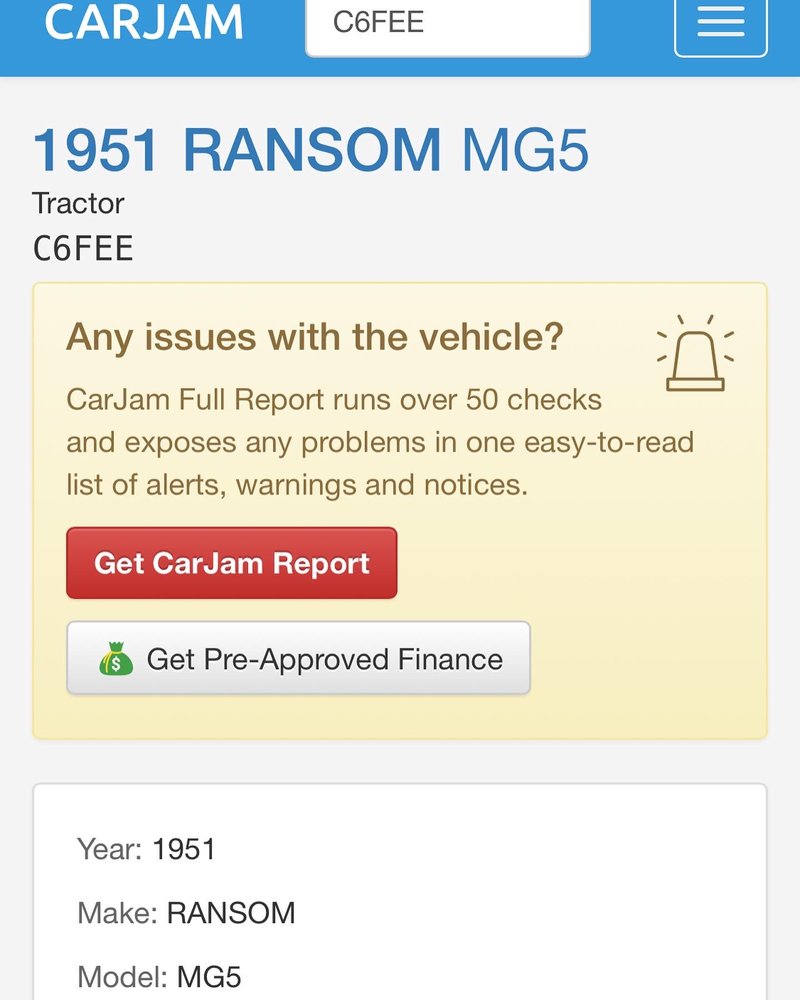Click the Tractor vehicle type text
Image resolution: width=800 pixels, height=1000 pixels.
[x=78, y=204]
